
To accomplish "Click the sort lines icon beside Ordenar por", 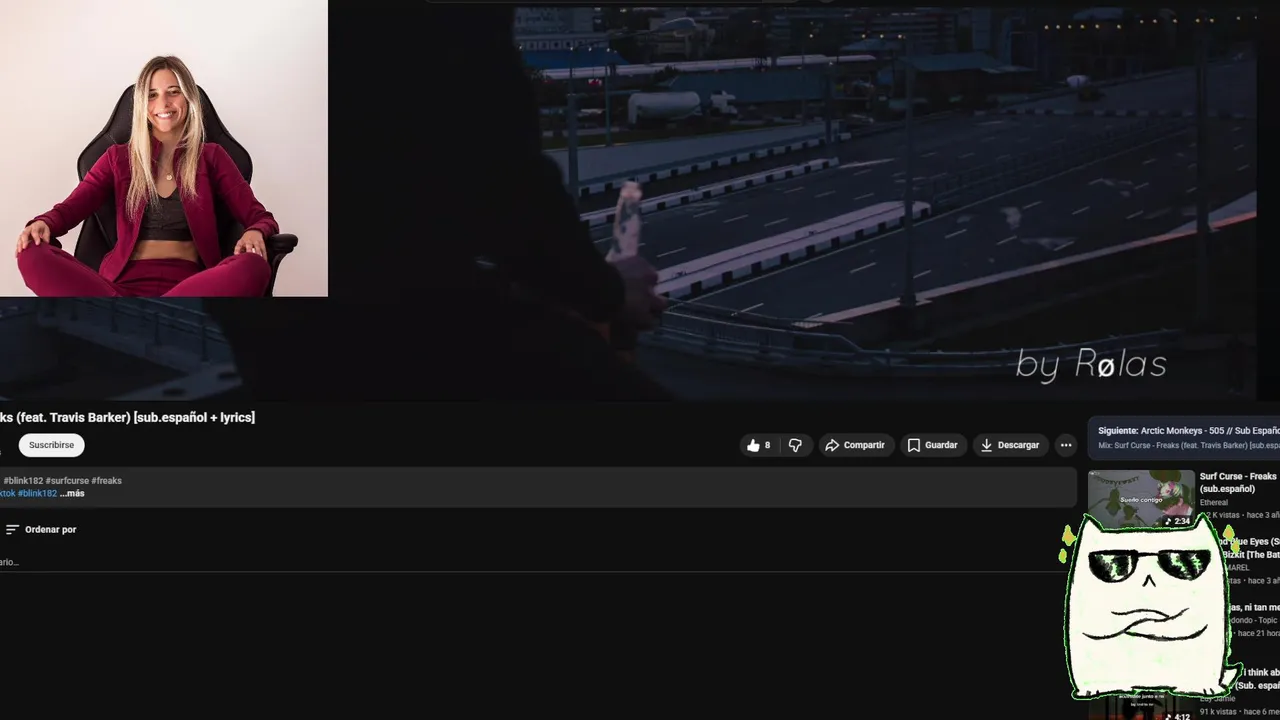I will [x=12, y=529].
